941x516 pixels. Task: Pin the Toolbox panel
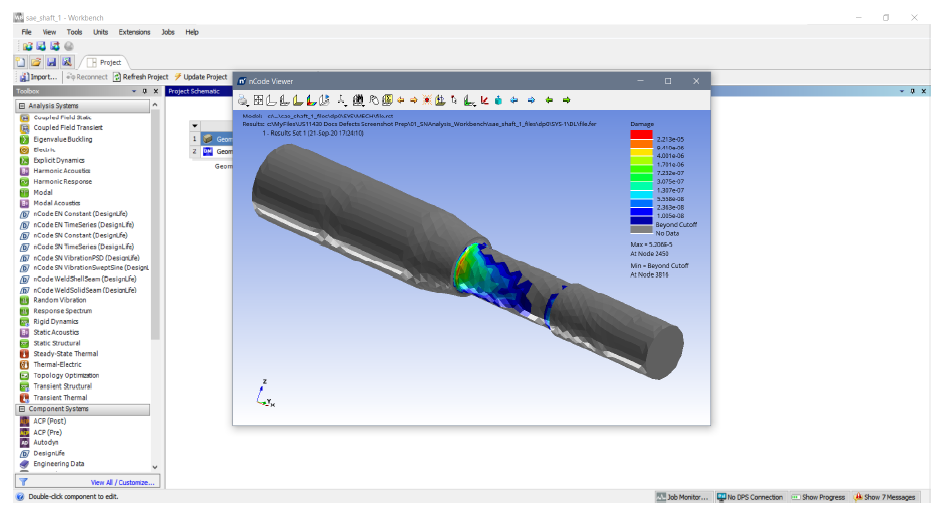point(145,91)
